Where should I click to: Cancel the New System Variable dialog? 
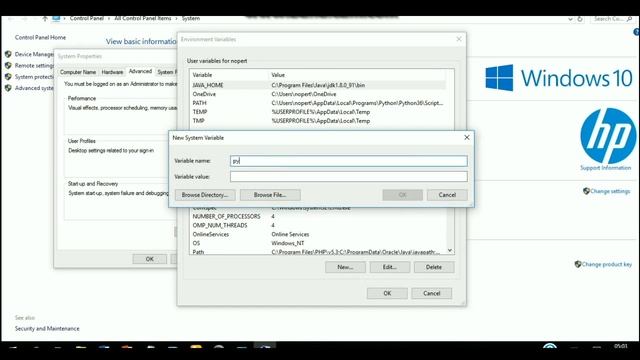pyautogui.click(x=447, y=195)
